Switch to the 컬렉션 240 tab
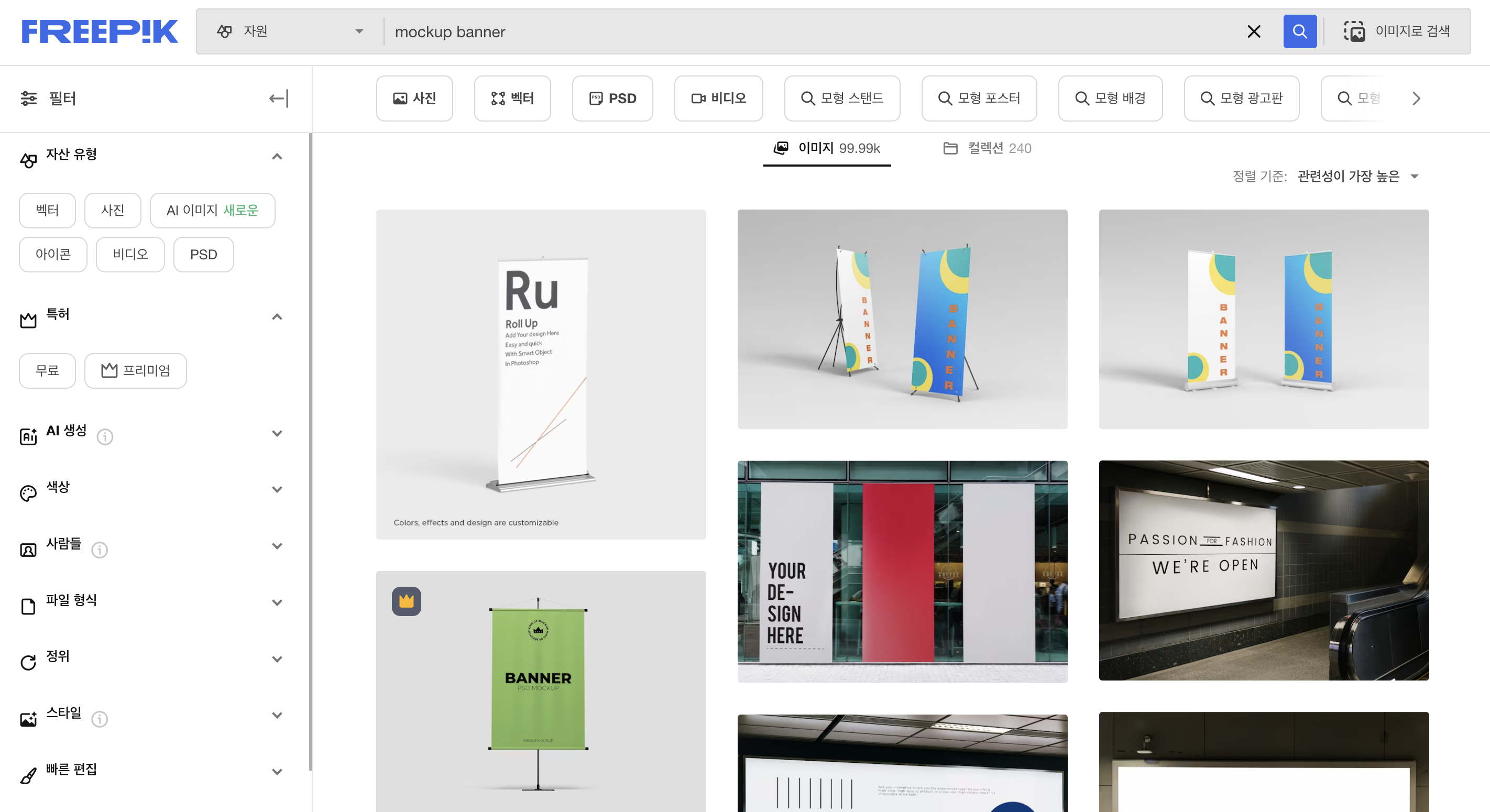Image resolution: width=1490 pixels, height=812 pixels. coord(987,148)
